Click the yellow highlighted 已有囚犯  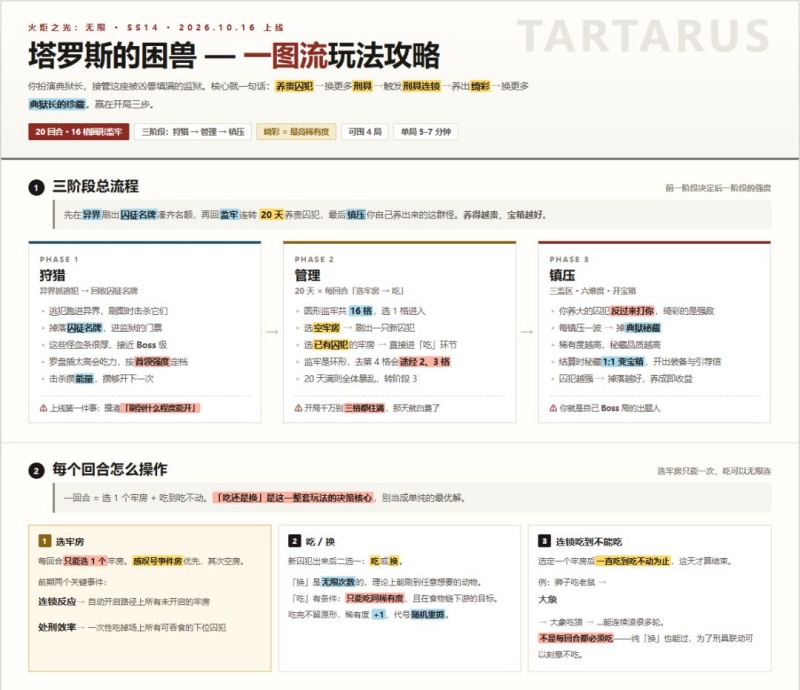pyautogui.click(x=331, y=345)
